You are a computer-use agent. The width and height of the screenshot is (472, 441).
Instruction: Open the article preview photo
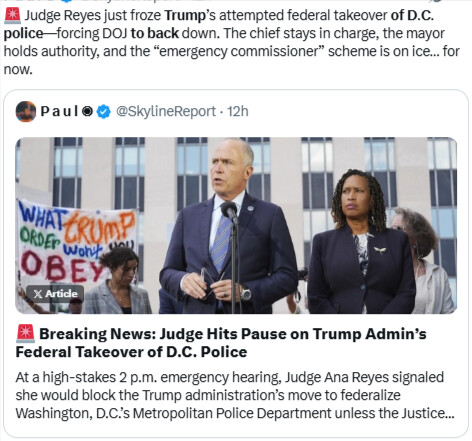(236, 225)
